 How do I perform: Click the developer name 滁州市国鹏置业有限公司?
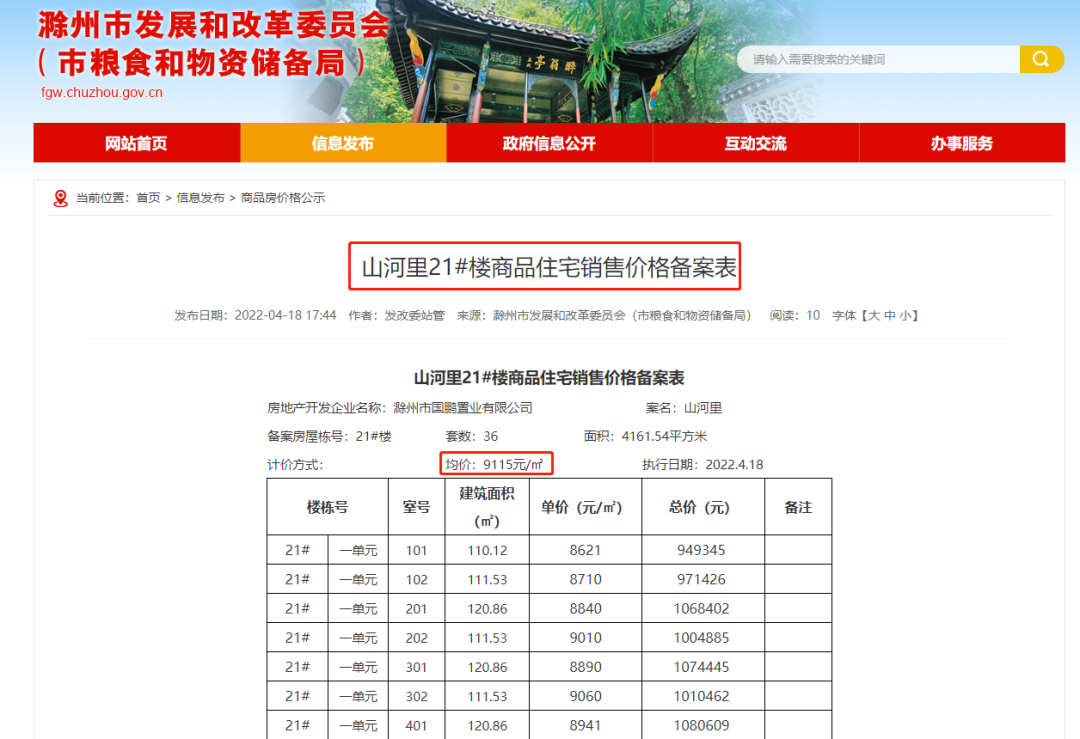tap(463, 408)
